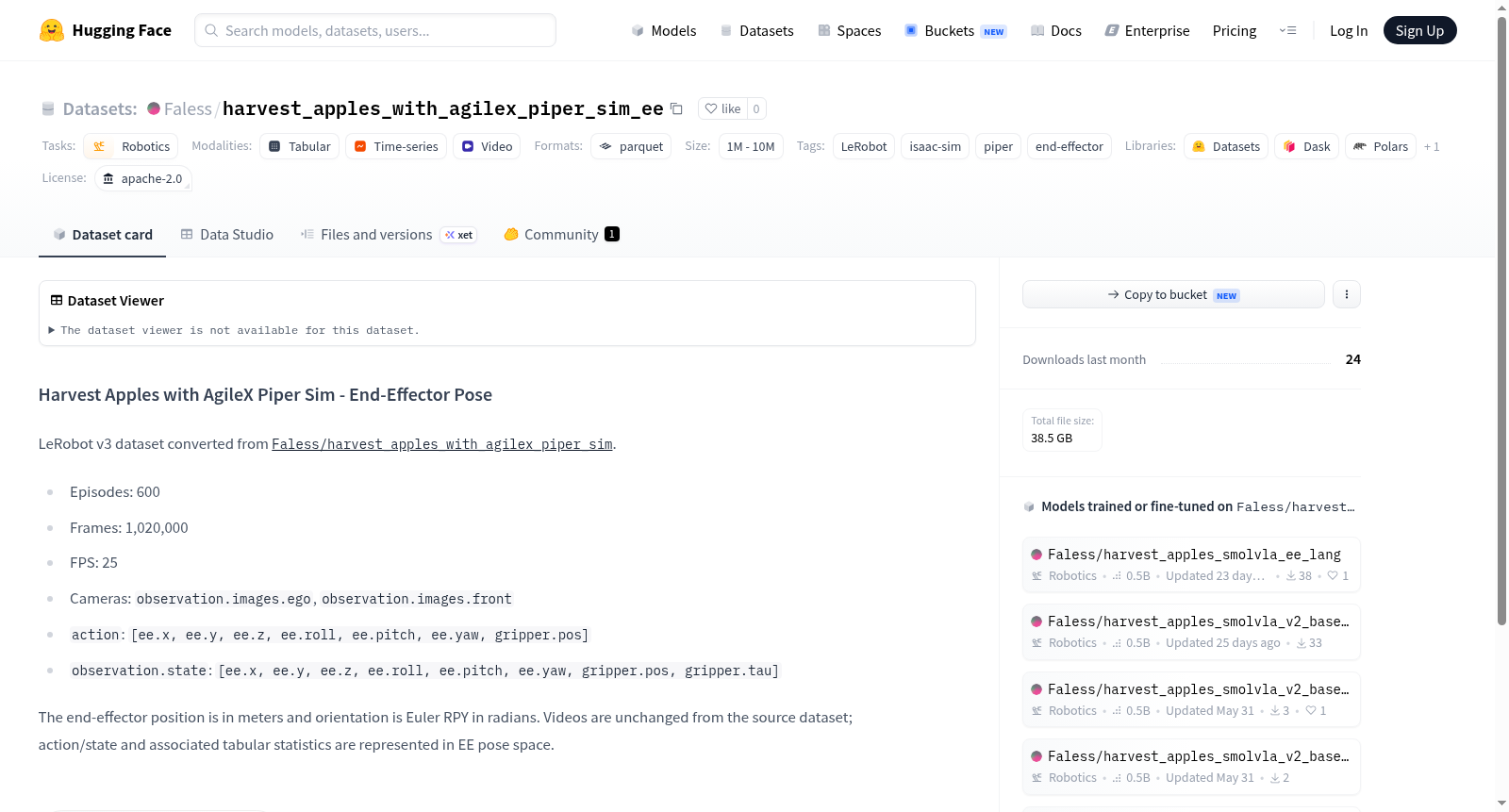This screenshot has height=812, width=1509.
Task: Click the Dataset Viewer table icon
Action: (57, 300)
